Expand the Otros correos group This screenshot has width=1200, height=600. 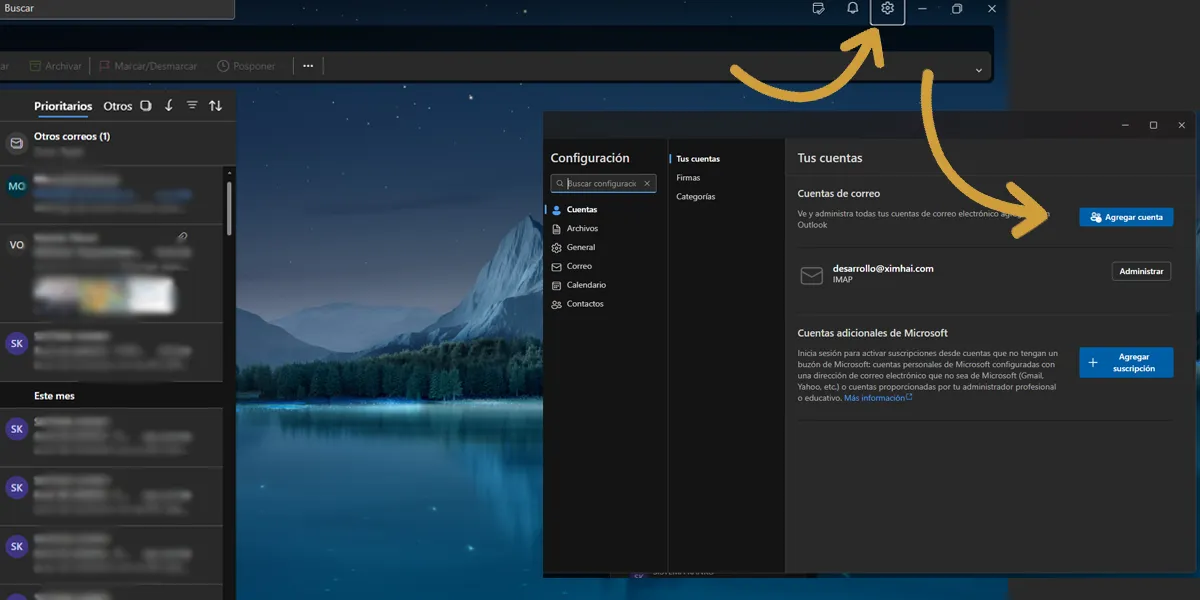72,137
